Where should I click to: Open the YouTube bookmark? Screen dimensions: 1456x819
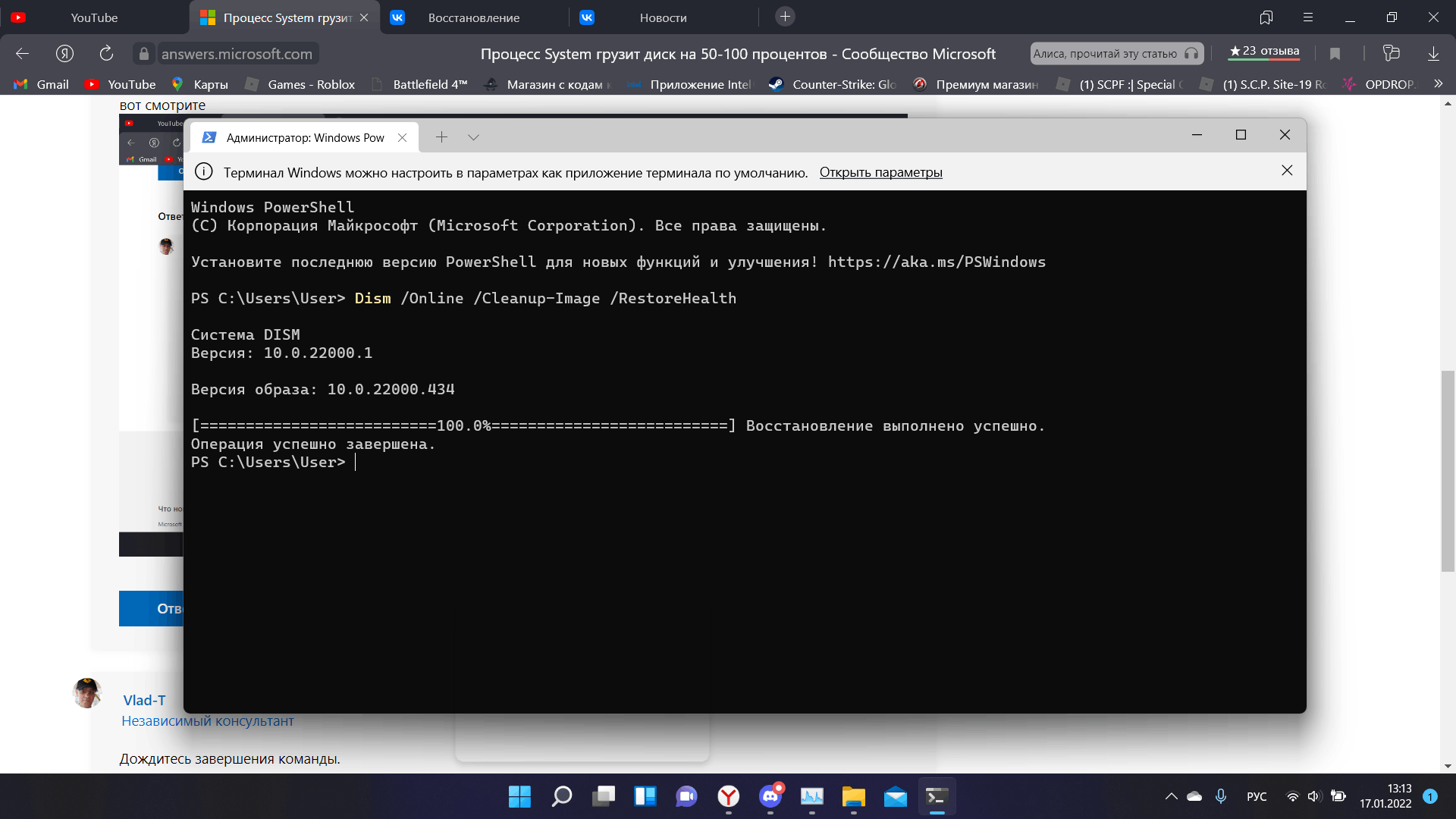click(121, 84)
